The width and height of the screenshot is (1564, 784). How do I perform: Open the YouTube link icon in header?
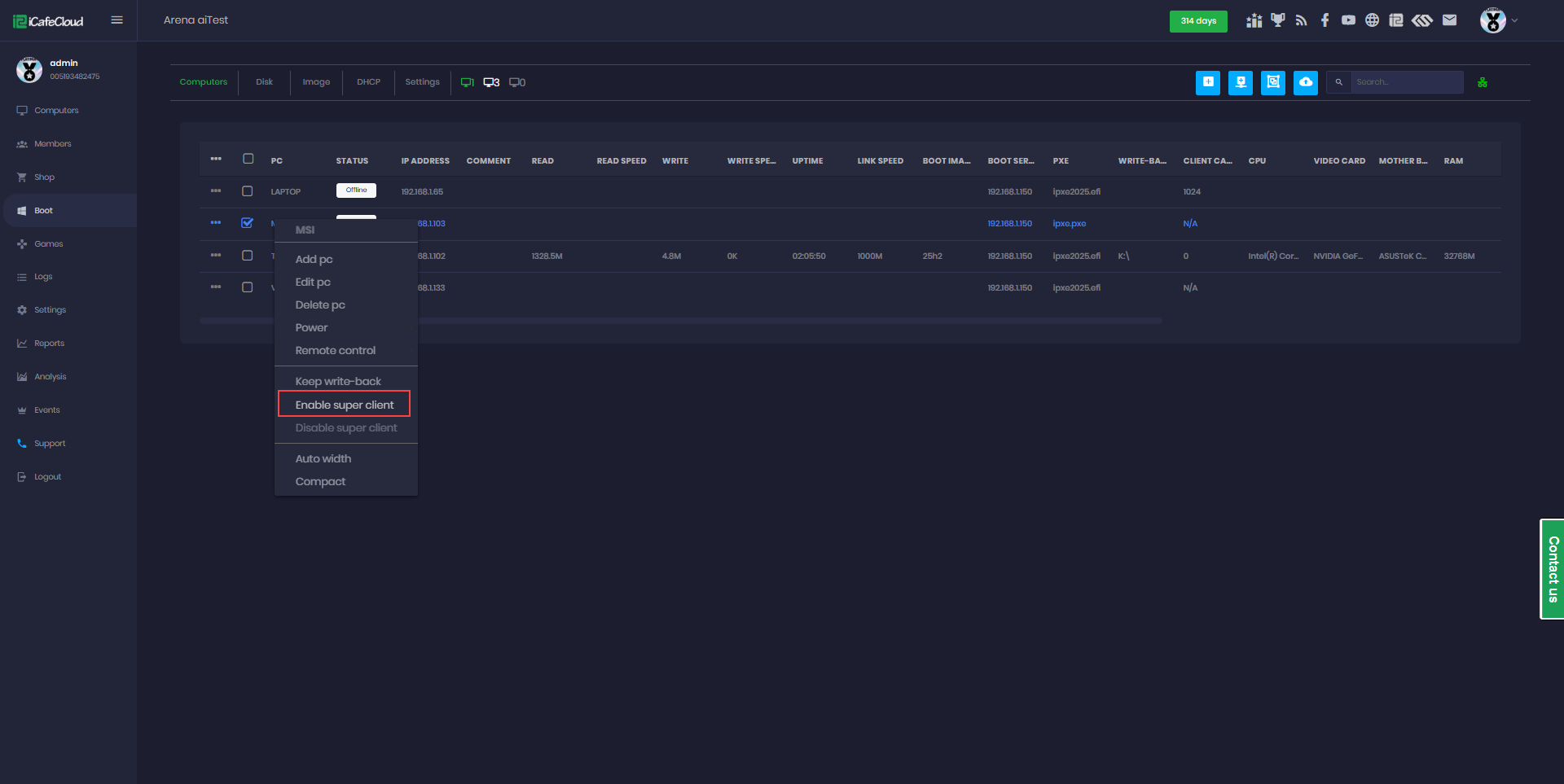[x=1348, y=20]
